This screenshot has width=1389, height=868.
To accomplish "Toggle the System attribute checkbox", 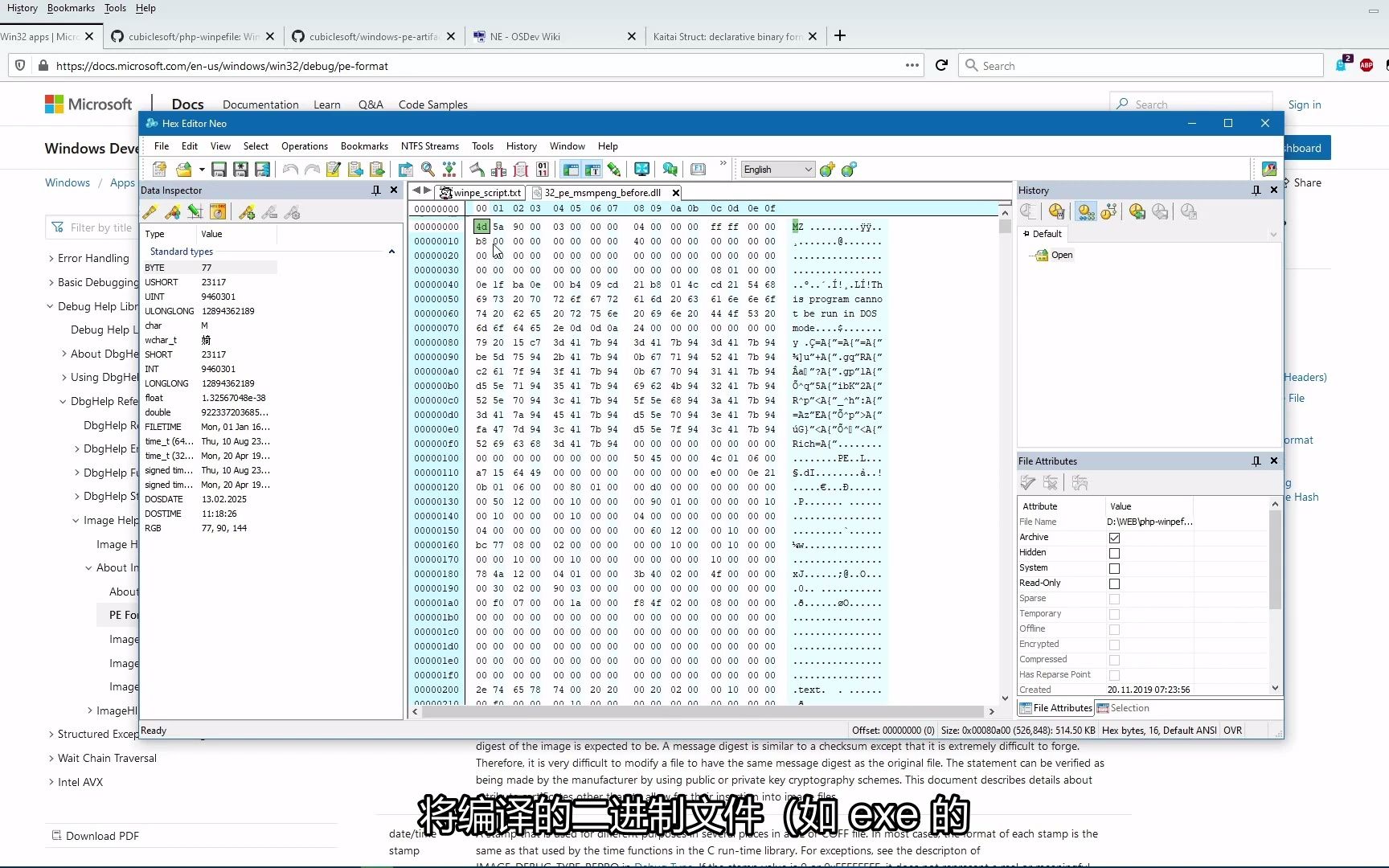I will [1114, 568].
